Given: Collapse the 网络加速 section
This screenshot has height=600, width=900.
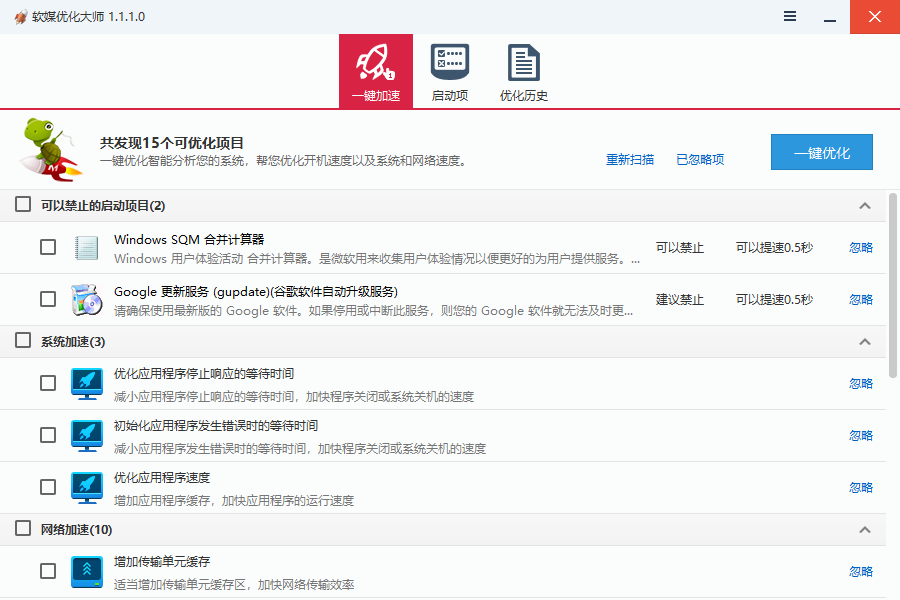Looking at the screenshot, I should pos(865,529).
